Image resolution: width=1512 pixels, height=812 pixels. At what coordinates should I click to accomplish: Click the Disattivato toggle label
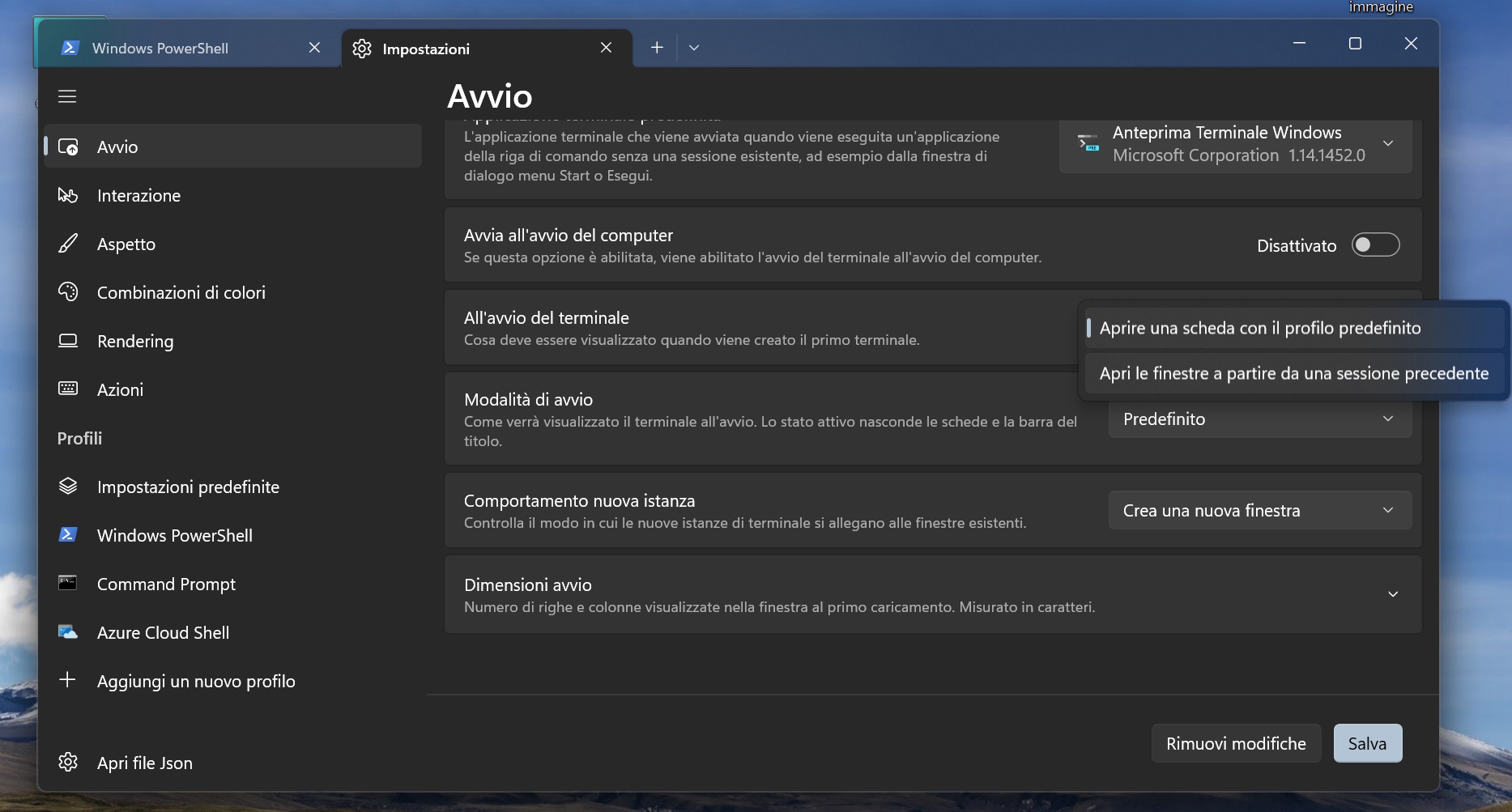1297,246
